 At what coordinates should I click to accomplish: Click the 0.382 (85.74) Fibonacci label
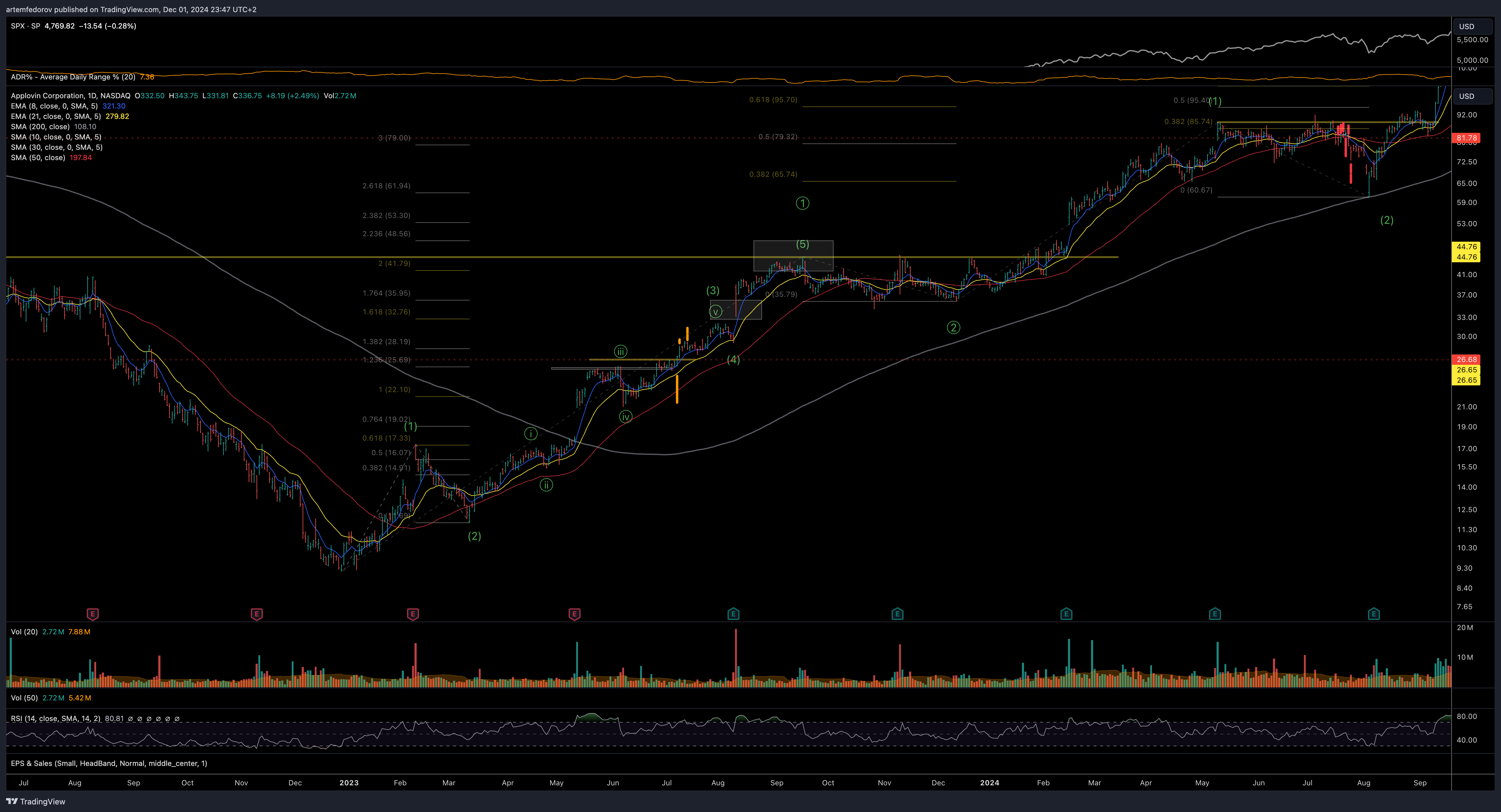[1188, 122]
